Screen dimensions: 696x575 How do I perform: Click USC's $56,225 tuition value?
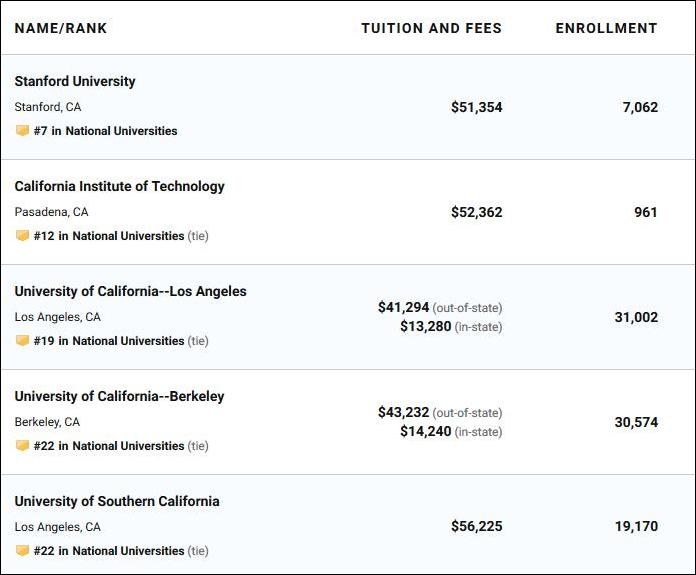476,526
